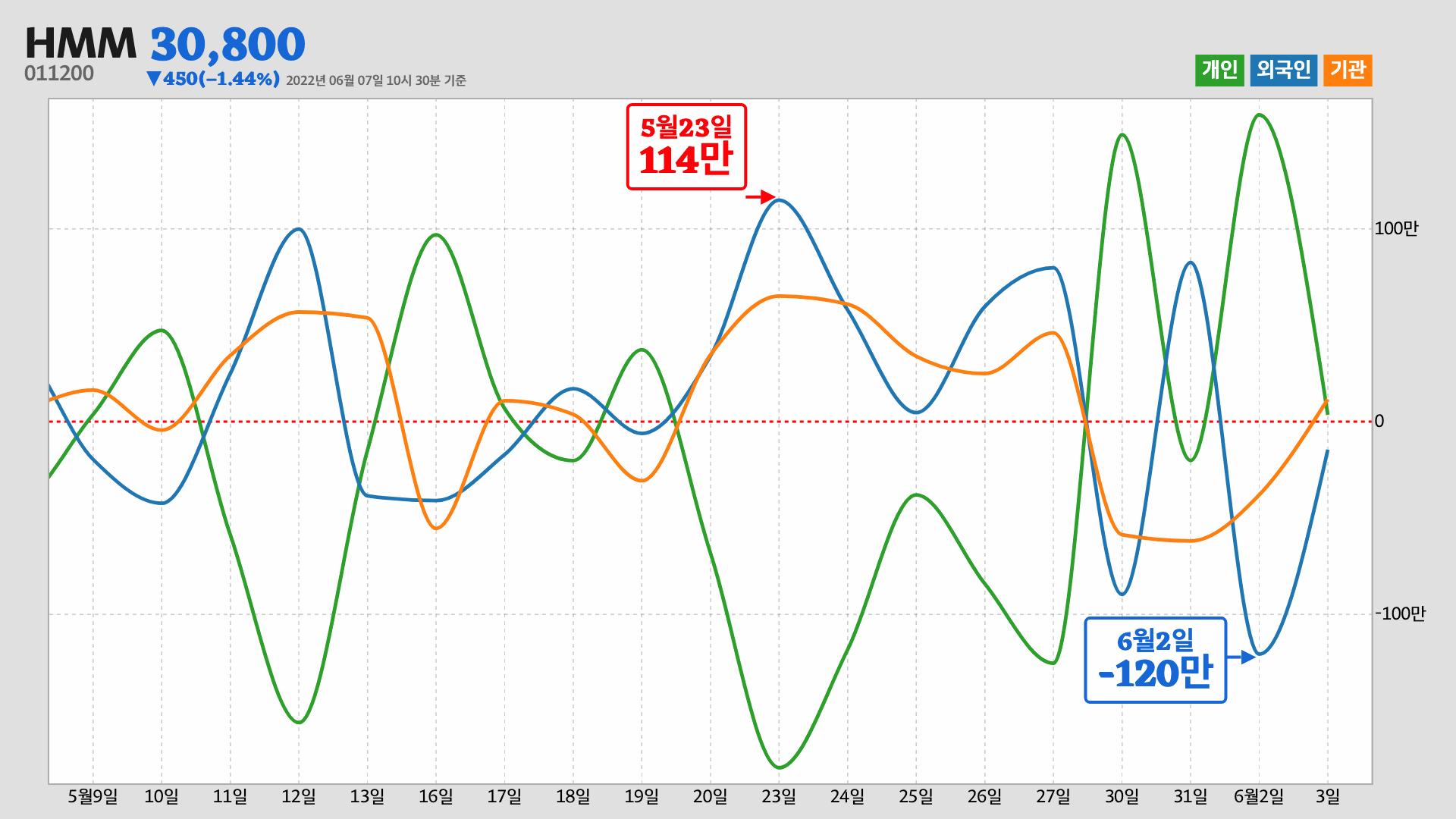This screenshot has height=819, width=1456.
Task: Click the 18일 x-axis date
Action: pos(573,796)
